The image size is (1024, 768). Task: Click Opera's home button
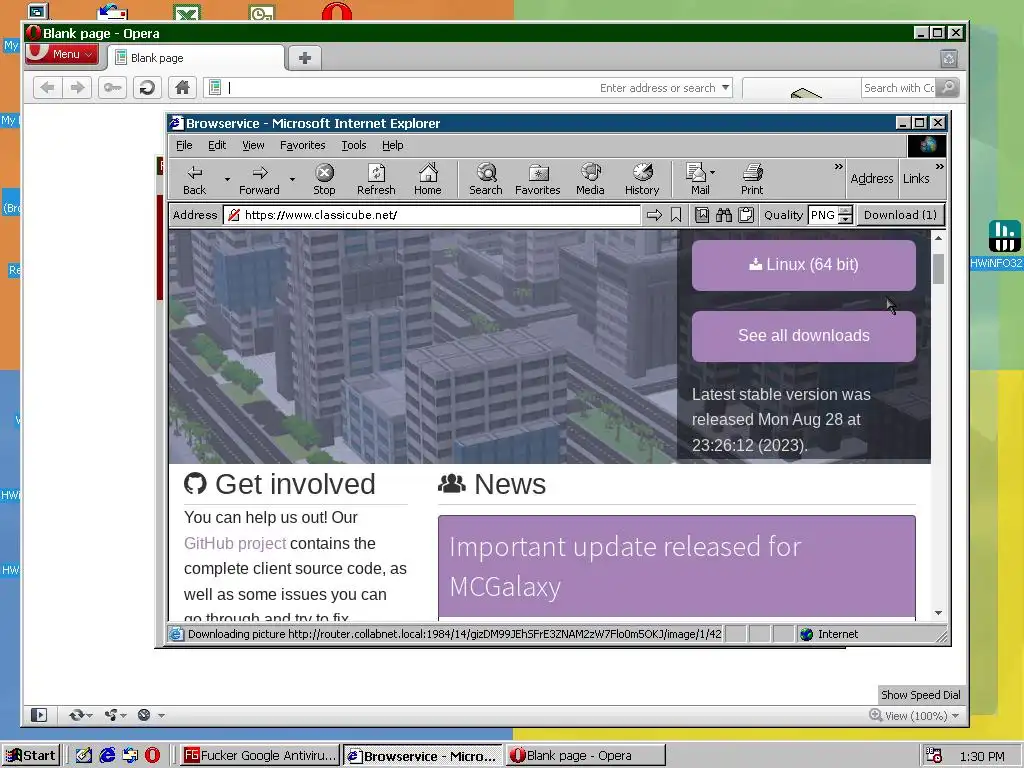[x=182, y=88]
